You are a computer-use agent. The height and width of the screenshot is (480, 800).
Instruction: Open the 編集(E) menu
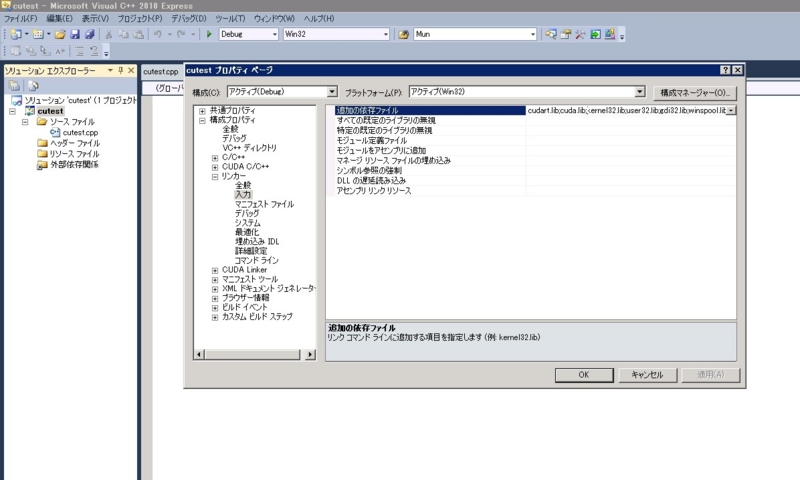click(x=59, y=18)
